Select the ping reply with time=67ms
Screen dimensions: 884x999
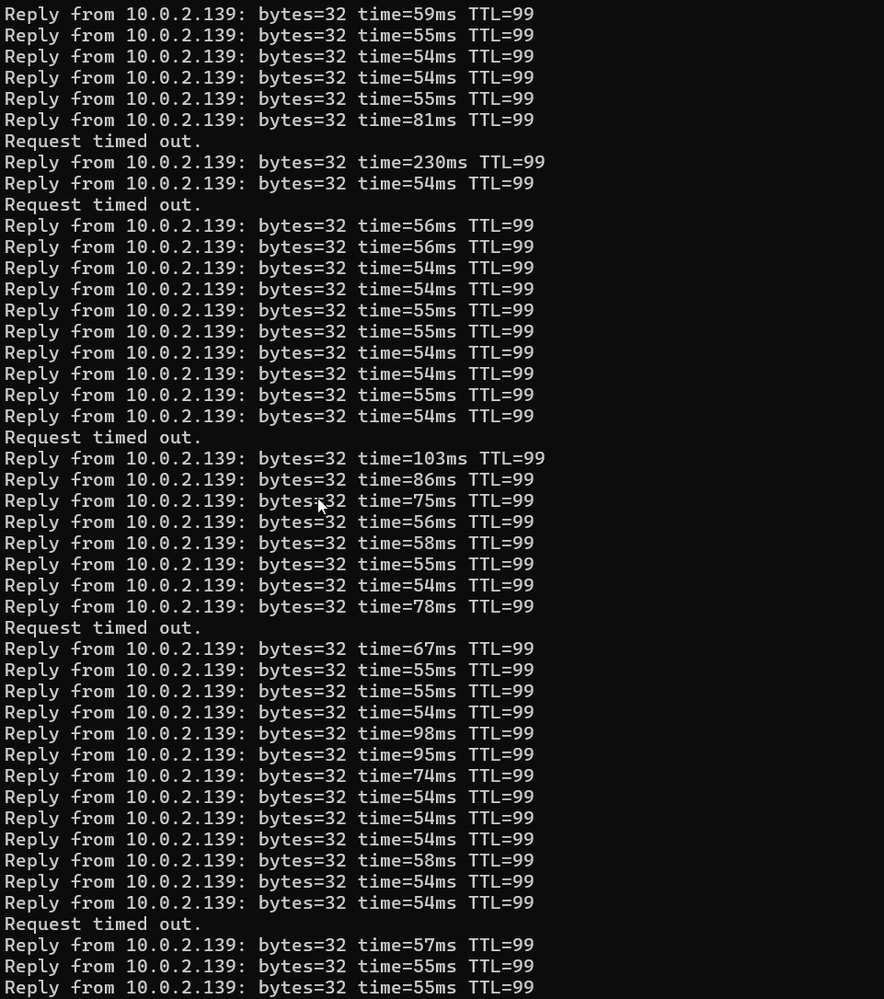[269, 649]
